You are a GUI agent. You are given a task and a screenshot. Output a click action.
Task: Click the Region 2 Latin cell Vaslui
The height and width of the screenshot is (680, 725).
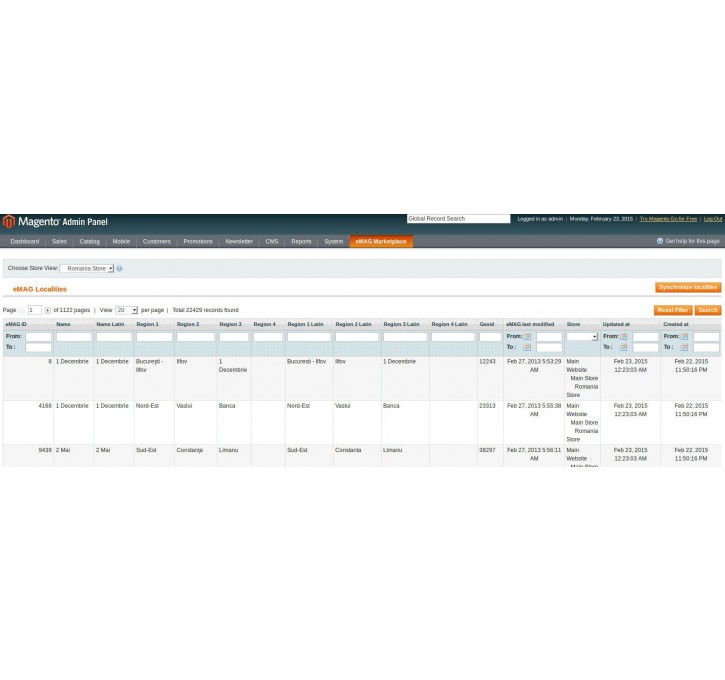pos(343,406)
